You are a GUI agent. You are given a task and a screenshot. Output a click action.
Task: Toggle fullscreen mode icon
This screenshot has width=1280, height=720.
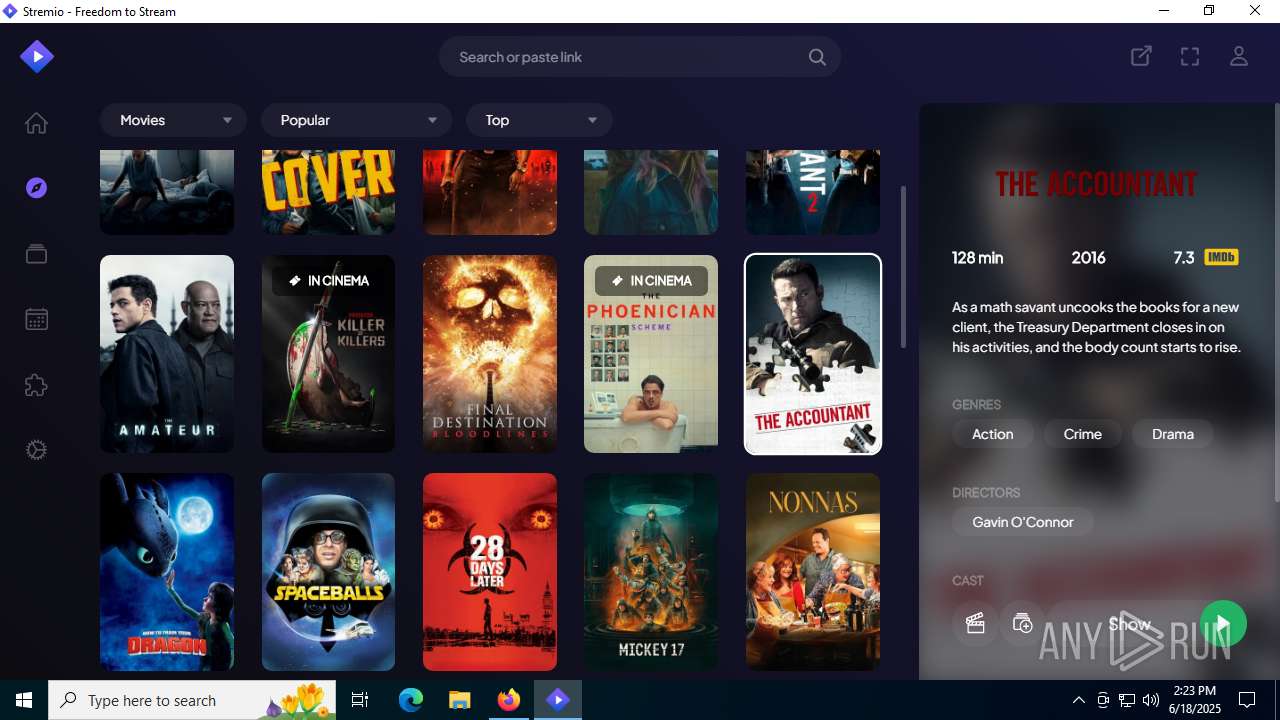(1190, 57)
